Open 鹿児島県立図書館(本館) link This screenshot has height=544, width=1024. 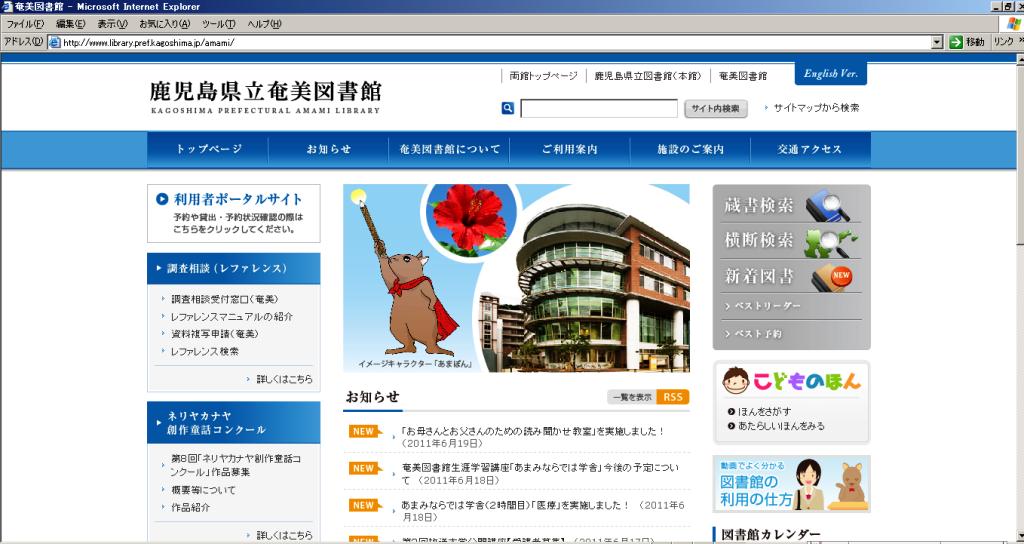click(x=648, y=76)
